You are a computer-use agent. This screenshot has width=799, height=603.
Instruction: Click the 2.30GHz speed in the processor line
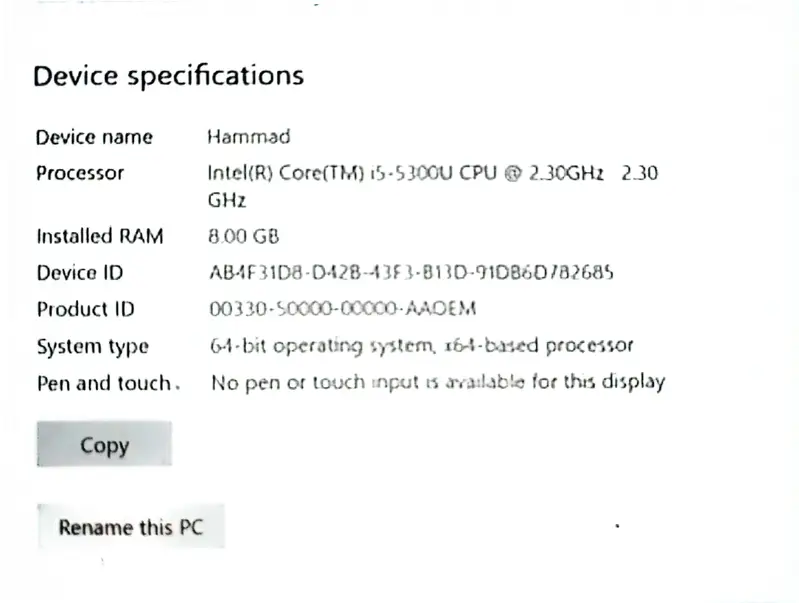tap(566, 173)
